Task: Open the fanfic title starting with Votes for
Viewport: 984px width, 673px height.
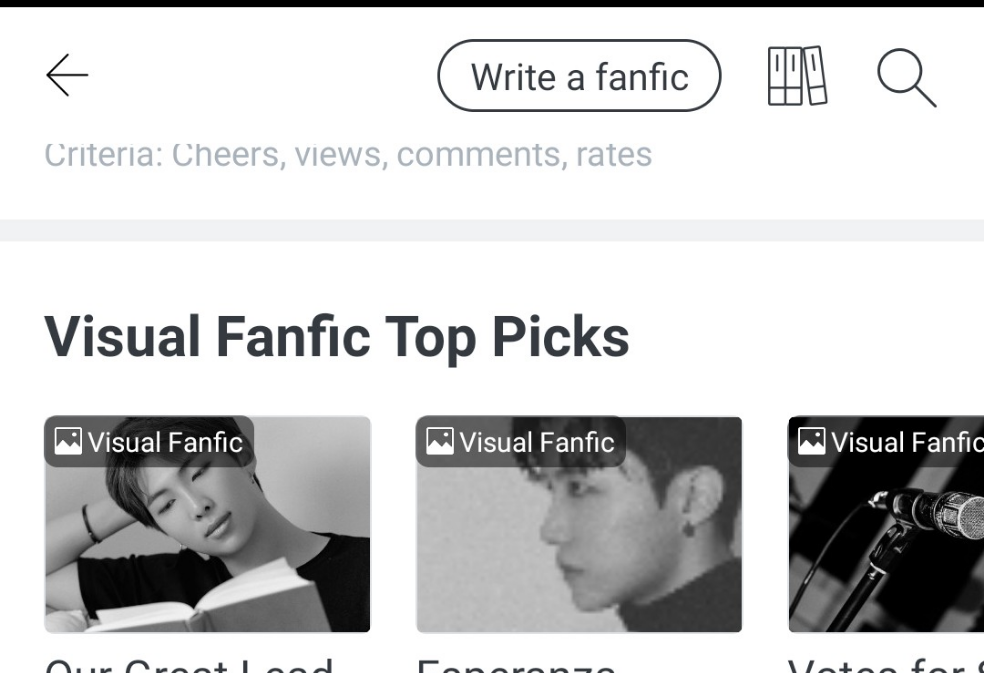Action: 885,664
